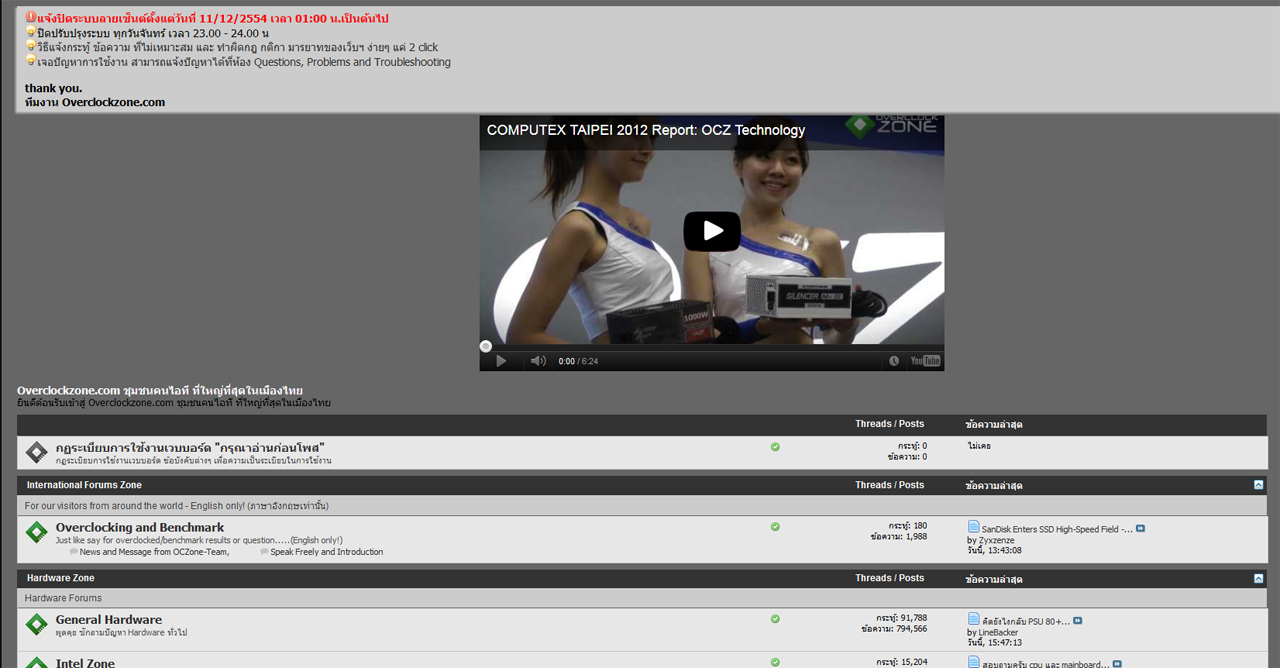This screenshot has width=1280, height=668.
Task: Open the General Hardware forum
Action: (109, 620)
